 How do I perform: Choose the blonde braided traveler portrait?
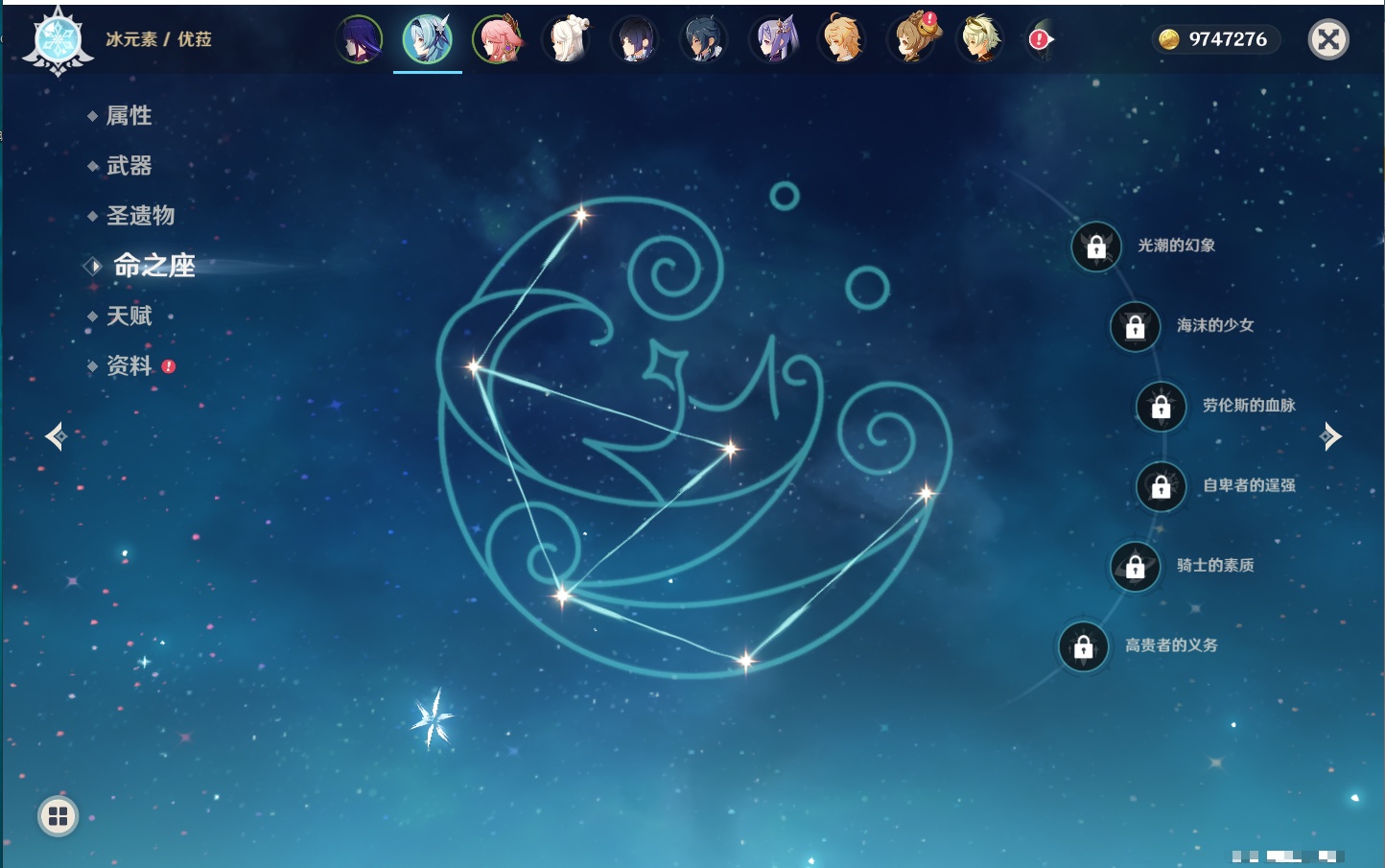coord(842,40)
